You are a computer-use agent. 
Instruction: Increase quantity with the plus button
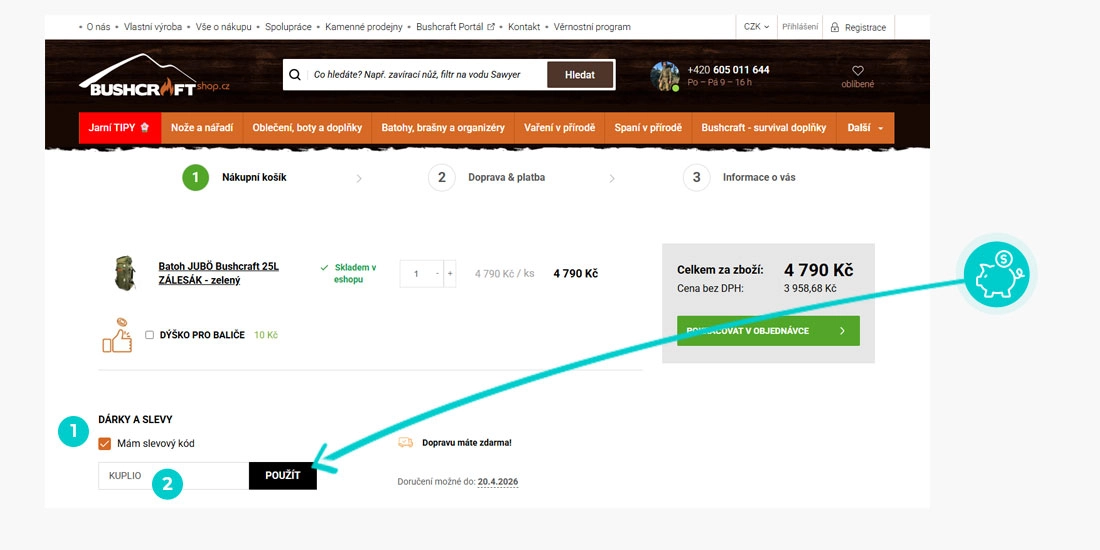[x=450, y=274]
